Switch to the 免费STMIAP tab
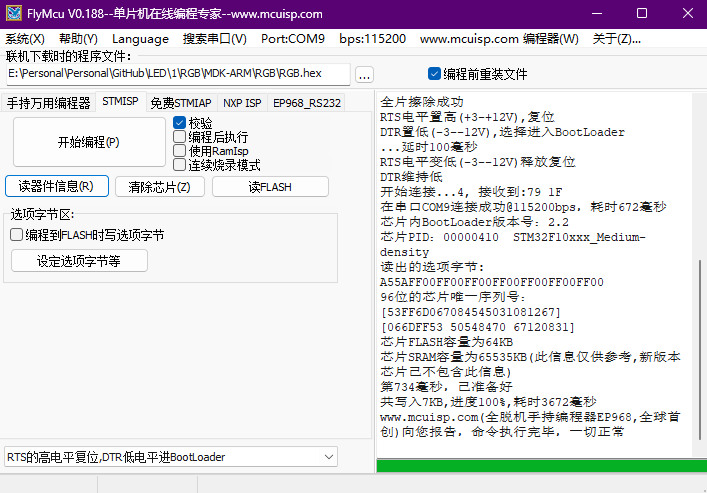Screen dimensions: 707x493 (x=181, y=103)
